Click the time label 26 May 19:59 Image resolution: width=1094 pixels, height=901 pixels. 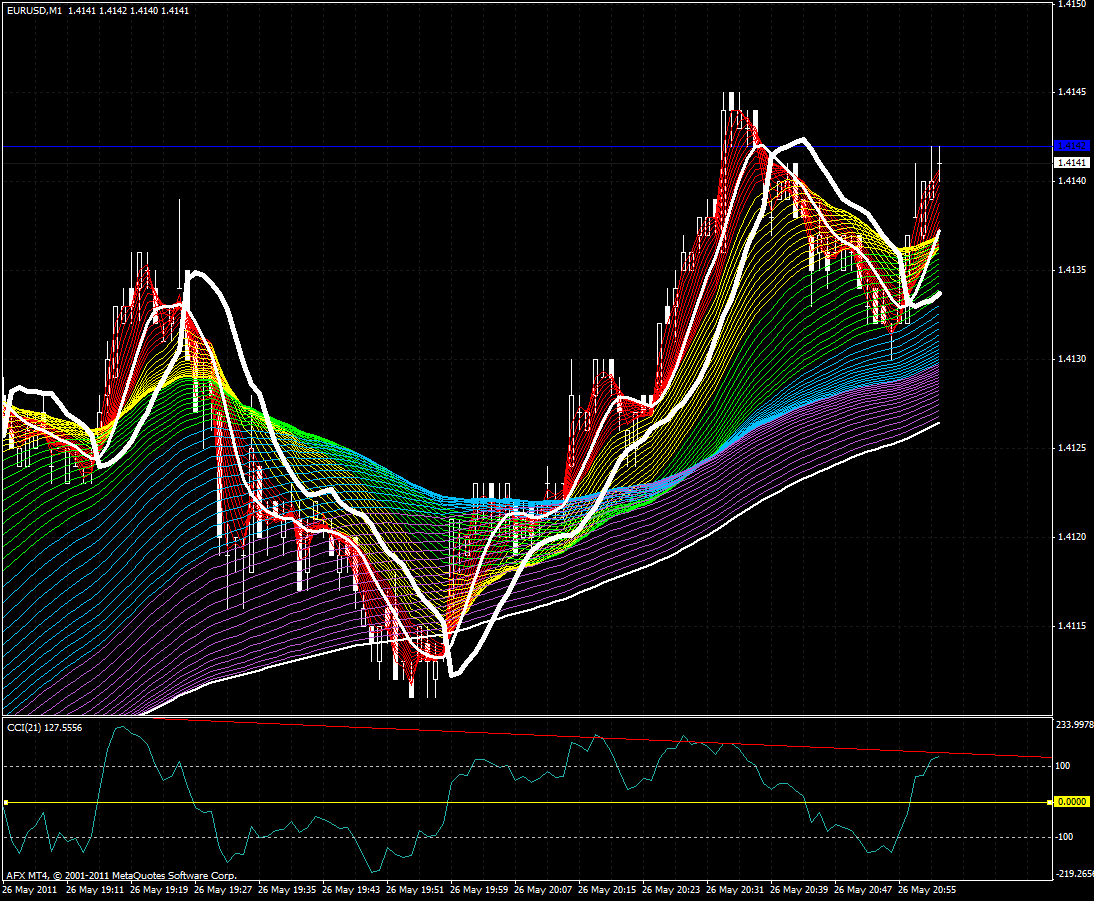click(x=479, y=890)
